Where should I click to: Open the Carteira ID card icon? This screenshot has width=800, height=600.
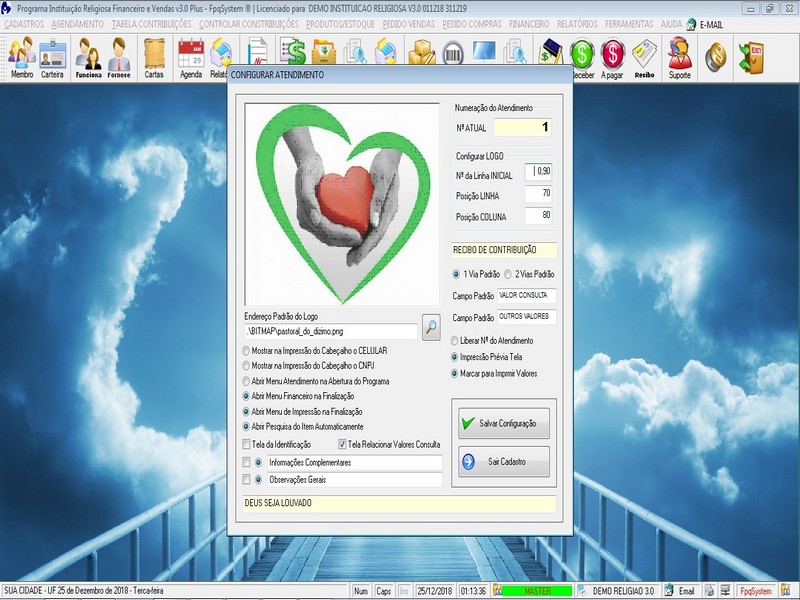pyautogui.click(x=53, y=58)
